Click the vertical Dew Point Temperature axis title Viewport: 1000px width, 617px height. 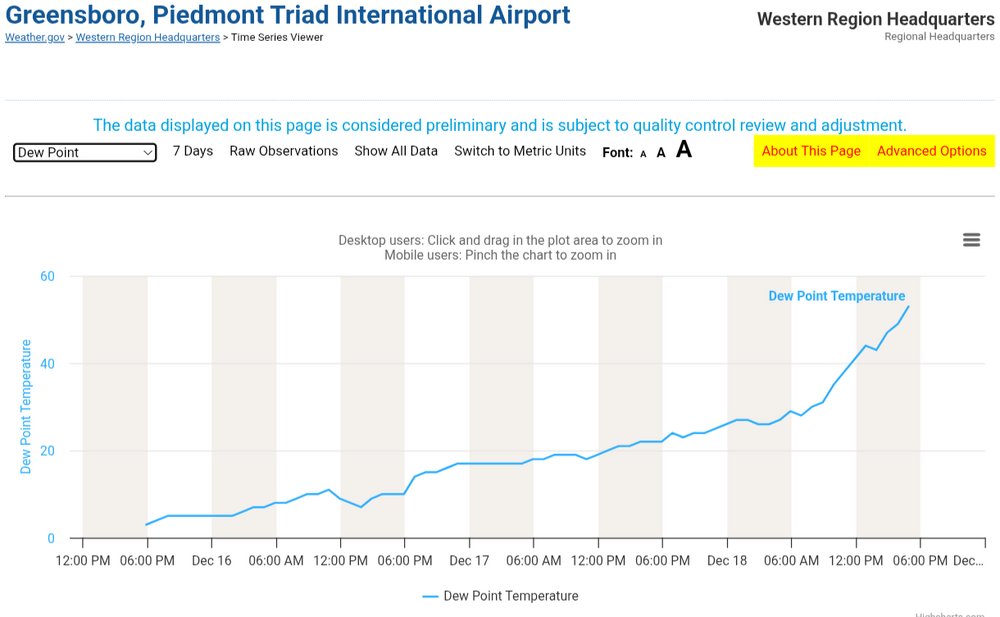coord(26,406)
